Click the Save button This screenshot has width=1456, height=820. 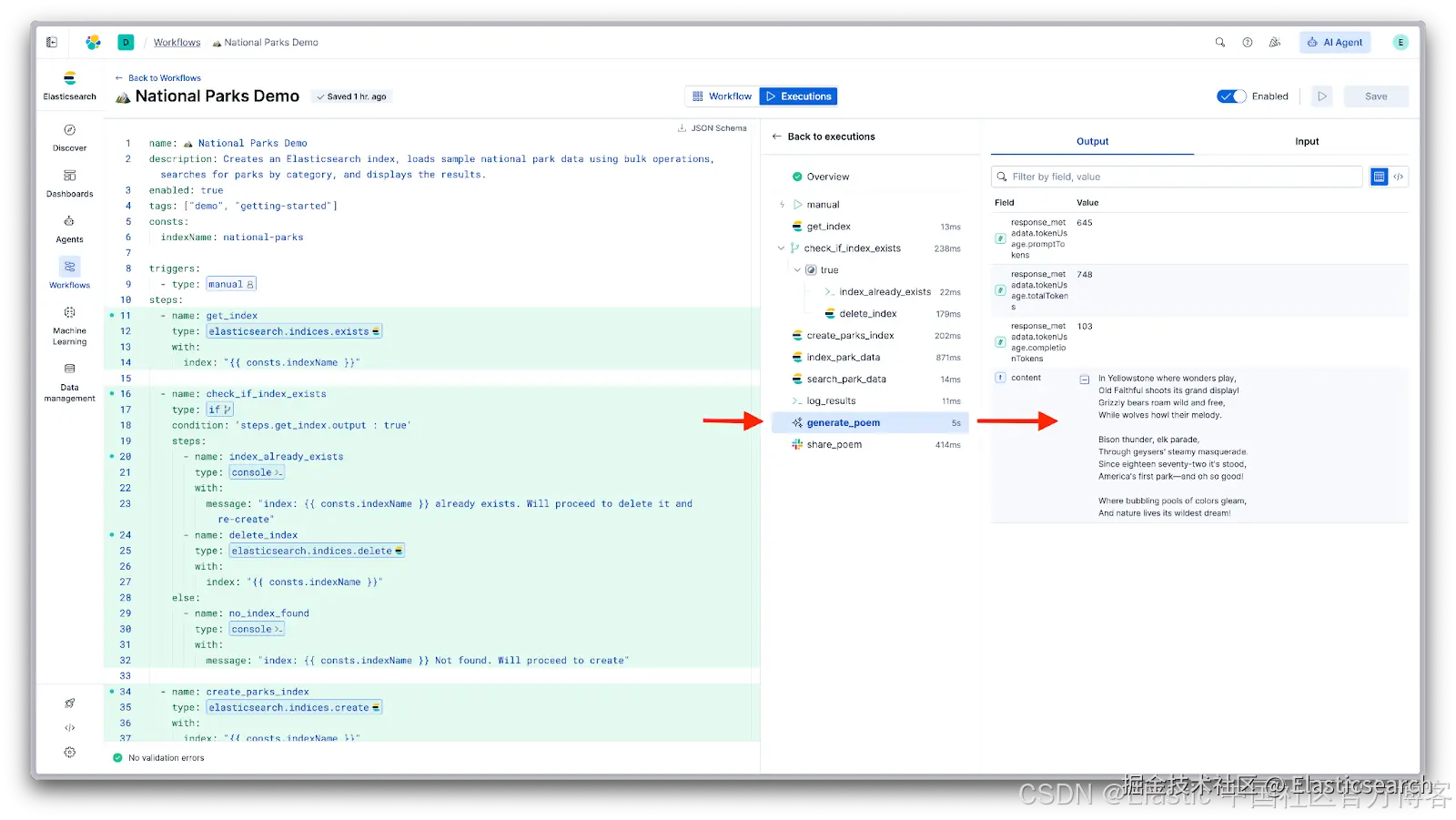tap(1376, 96)
